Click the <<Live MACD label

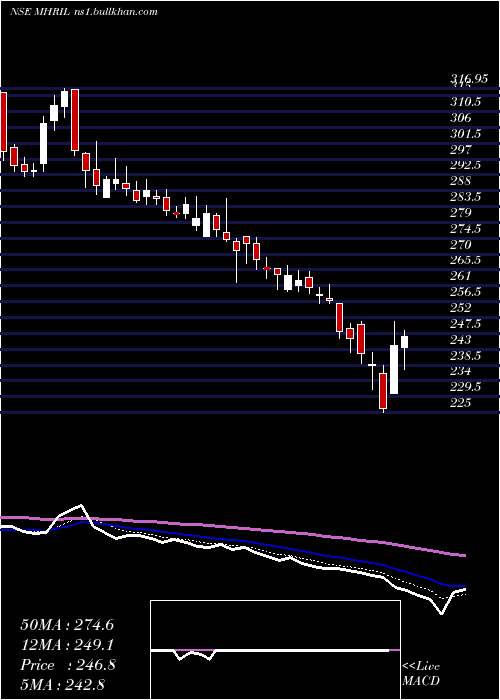click(x=421, y=673)
